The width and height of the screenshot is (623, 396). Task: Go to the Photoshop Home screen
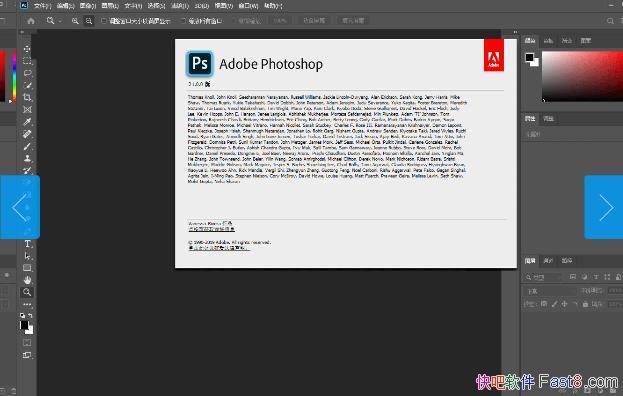point(31,21)
